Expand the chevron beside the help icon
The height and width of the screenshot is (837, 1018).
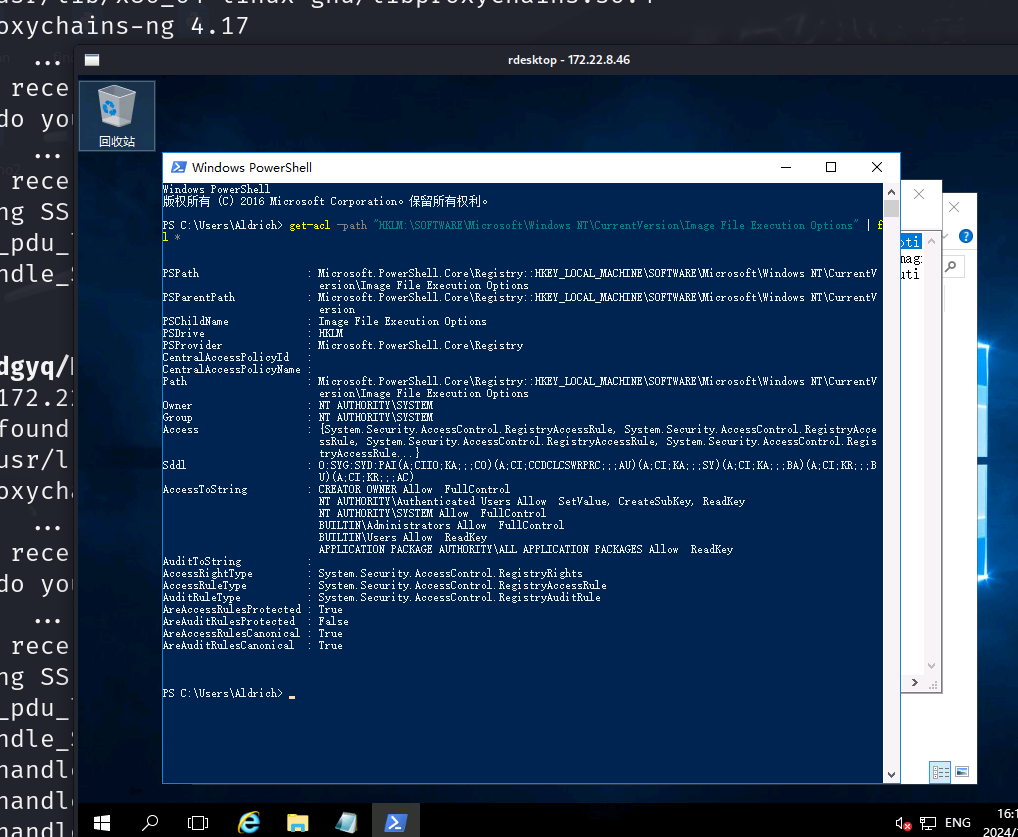[947, 236]
